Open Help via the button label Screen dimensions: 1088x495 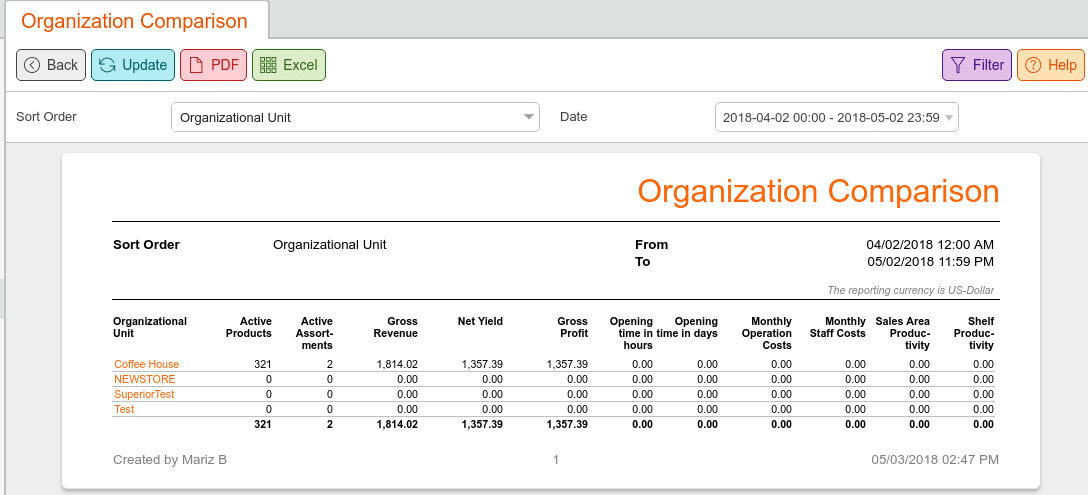pyautogui.click(x=1062, y=65)
